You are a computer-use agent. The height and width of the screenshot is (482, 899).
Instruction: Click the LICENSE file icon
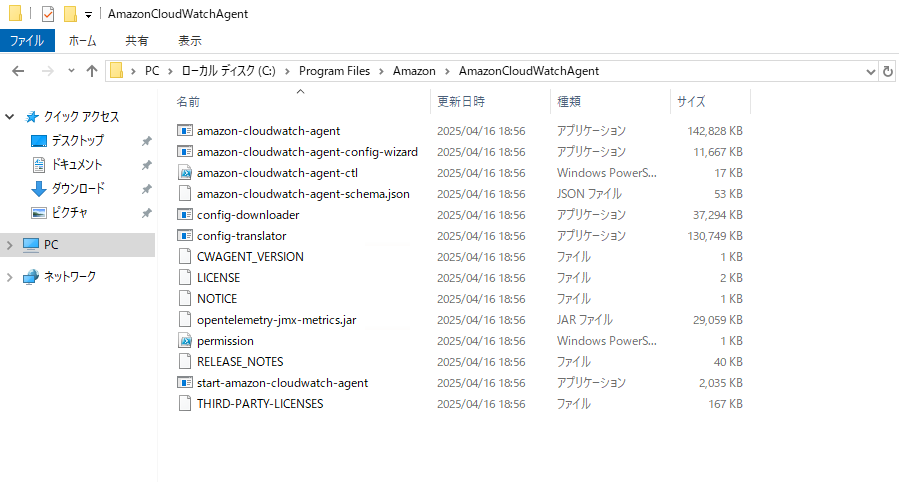pos(185,277)
